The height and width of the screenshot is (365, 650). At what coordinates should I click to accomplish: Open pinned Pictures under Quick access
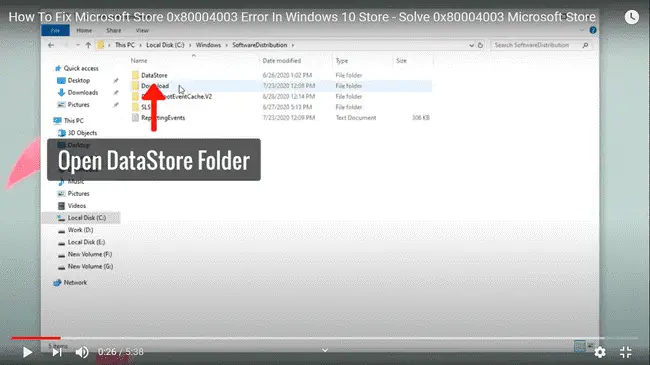pyautogui.click(x=78, y=105)
